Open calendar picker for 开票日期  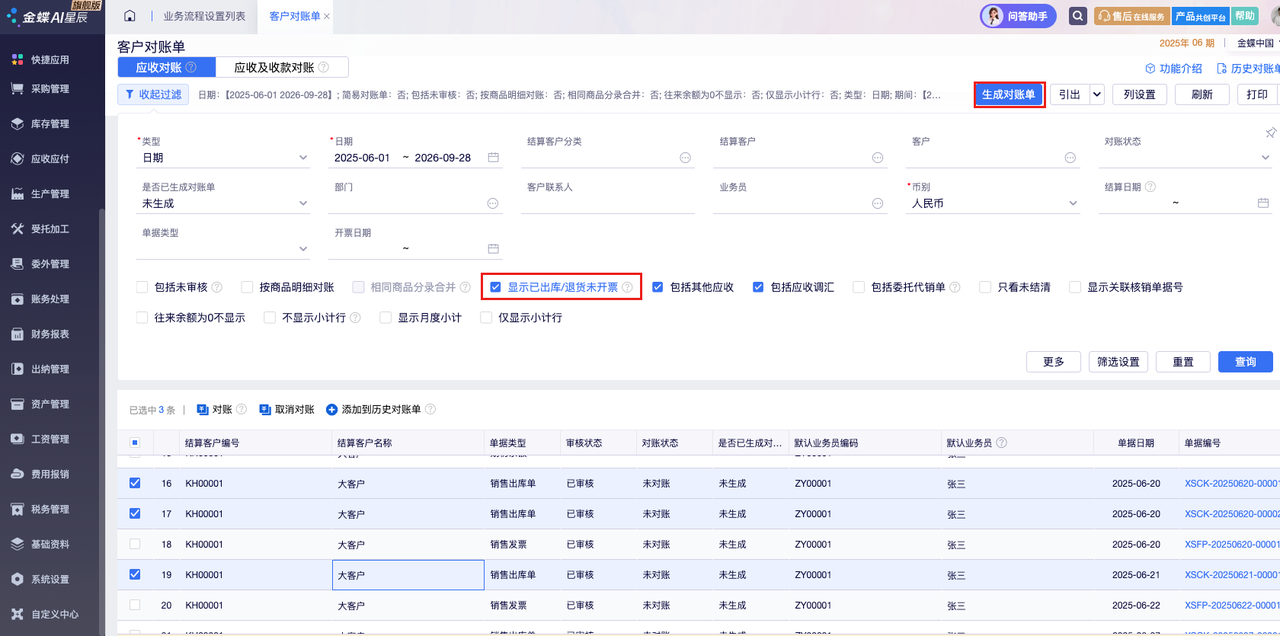point(493,249)
